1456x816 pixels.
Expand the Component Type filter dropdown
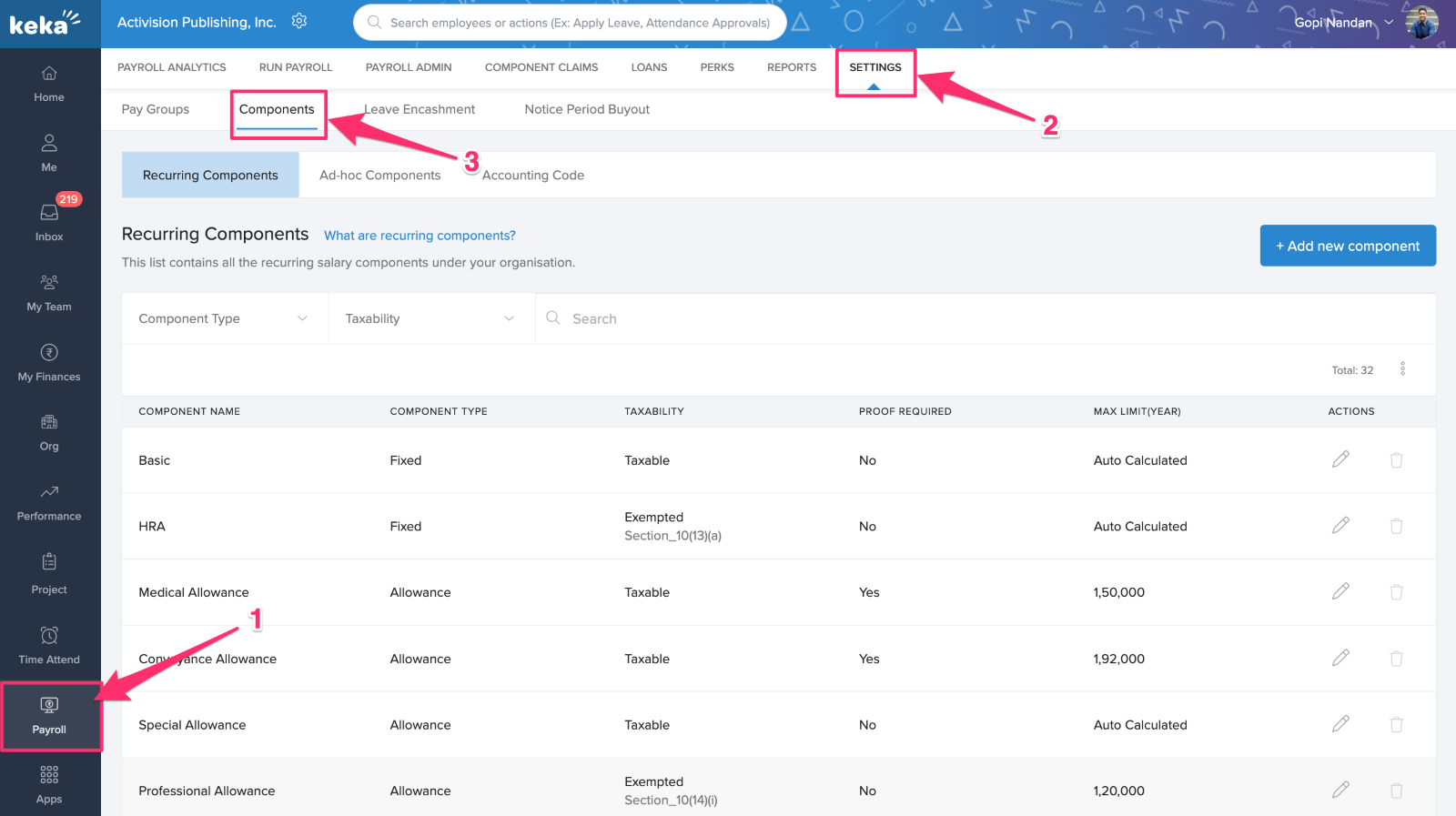[x=224, y=318]
